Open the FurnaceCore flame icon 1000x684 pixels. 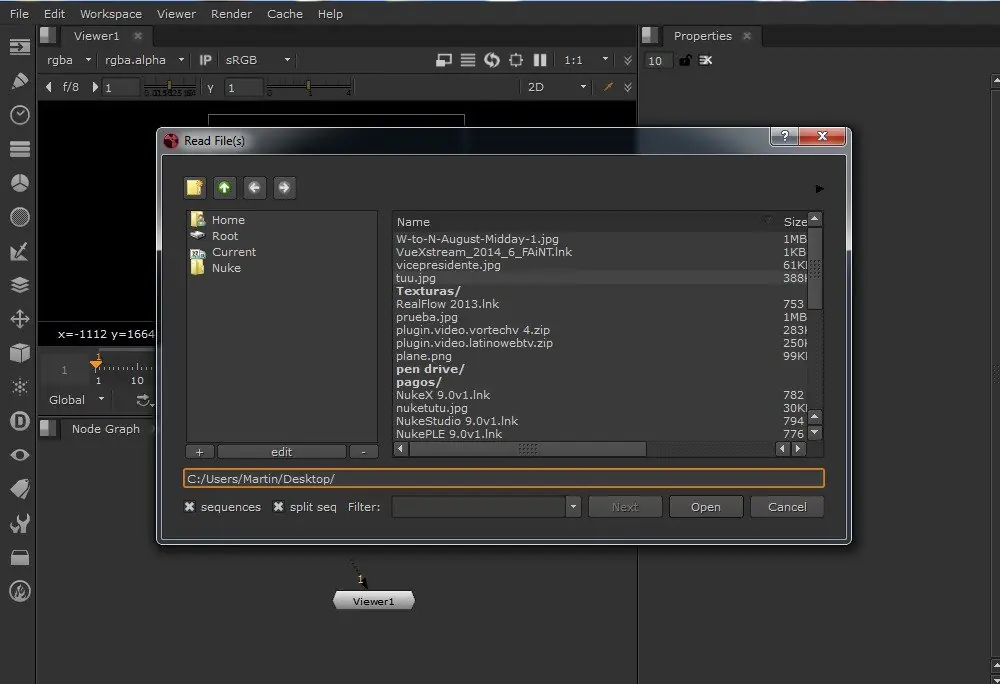coord(20,592)
